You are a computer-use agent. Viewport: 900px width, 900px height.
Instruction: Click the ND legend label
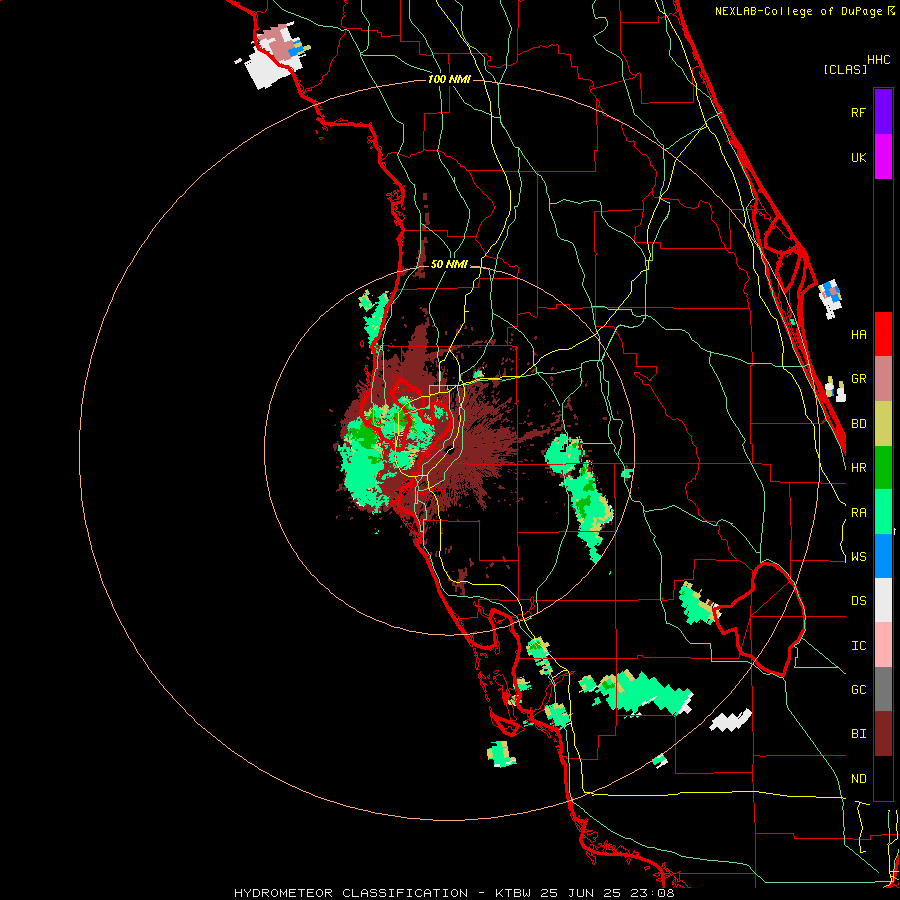tap(858, 779)
